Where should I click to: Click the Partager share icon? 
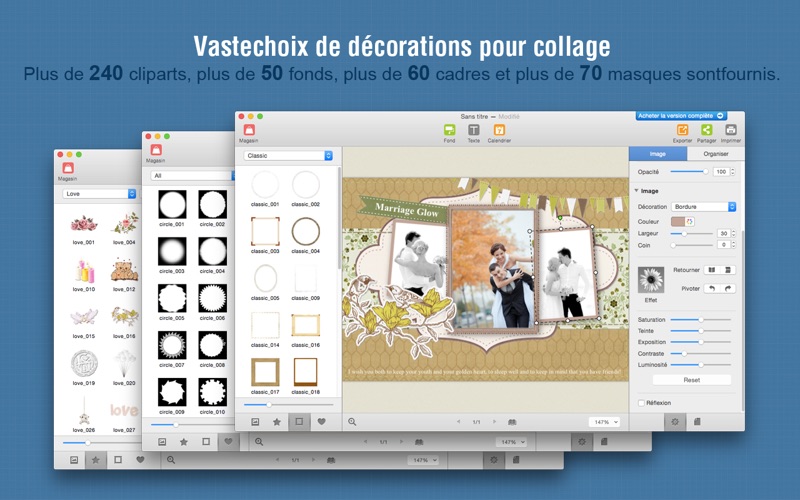(706, 130)
